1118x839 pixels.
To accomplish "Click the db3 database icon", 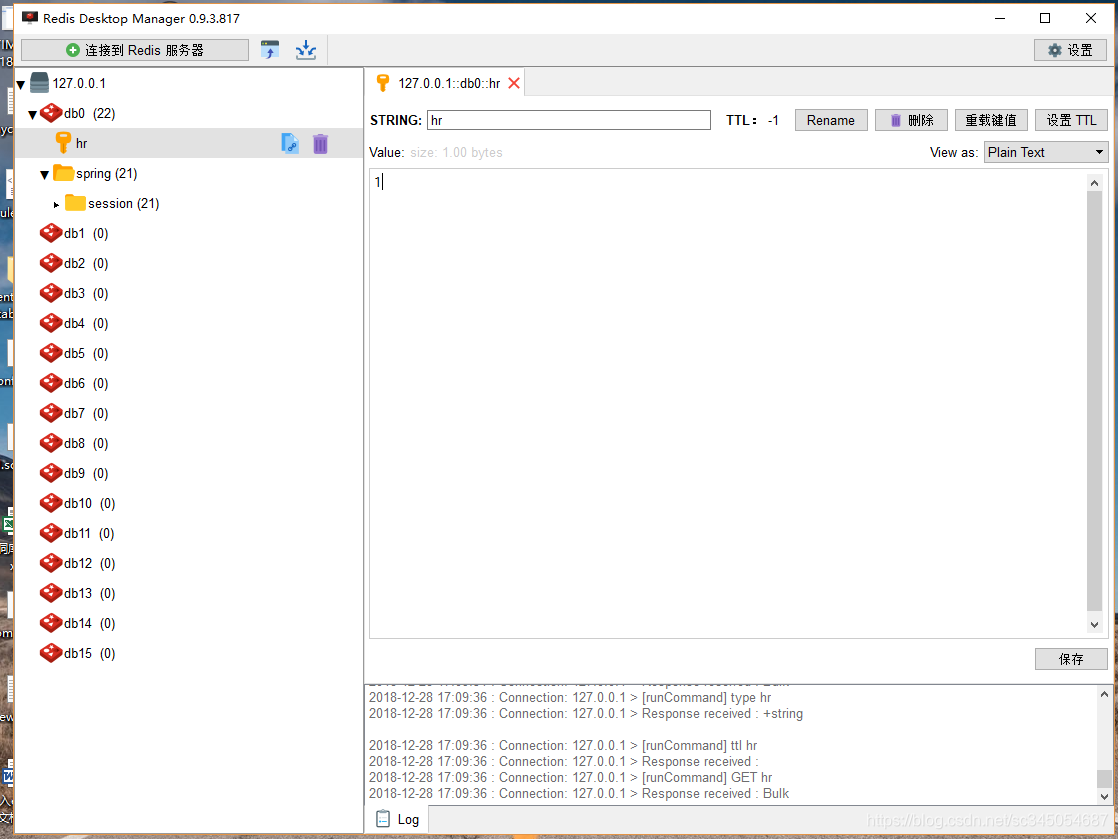I will click(51, 293).
